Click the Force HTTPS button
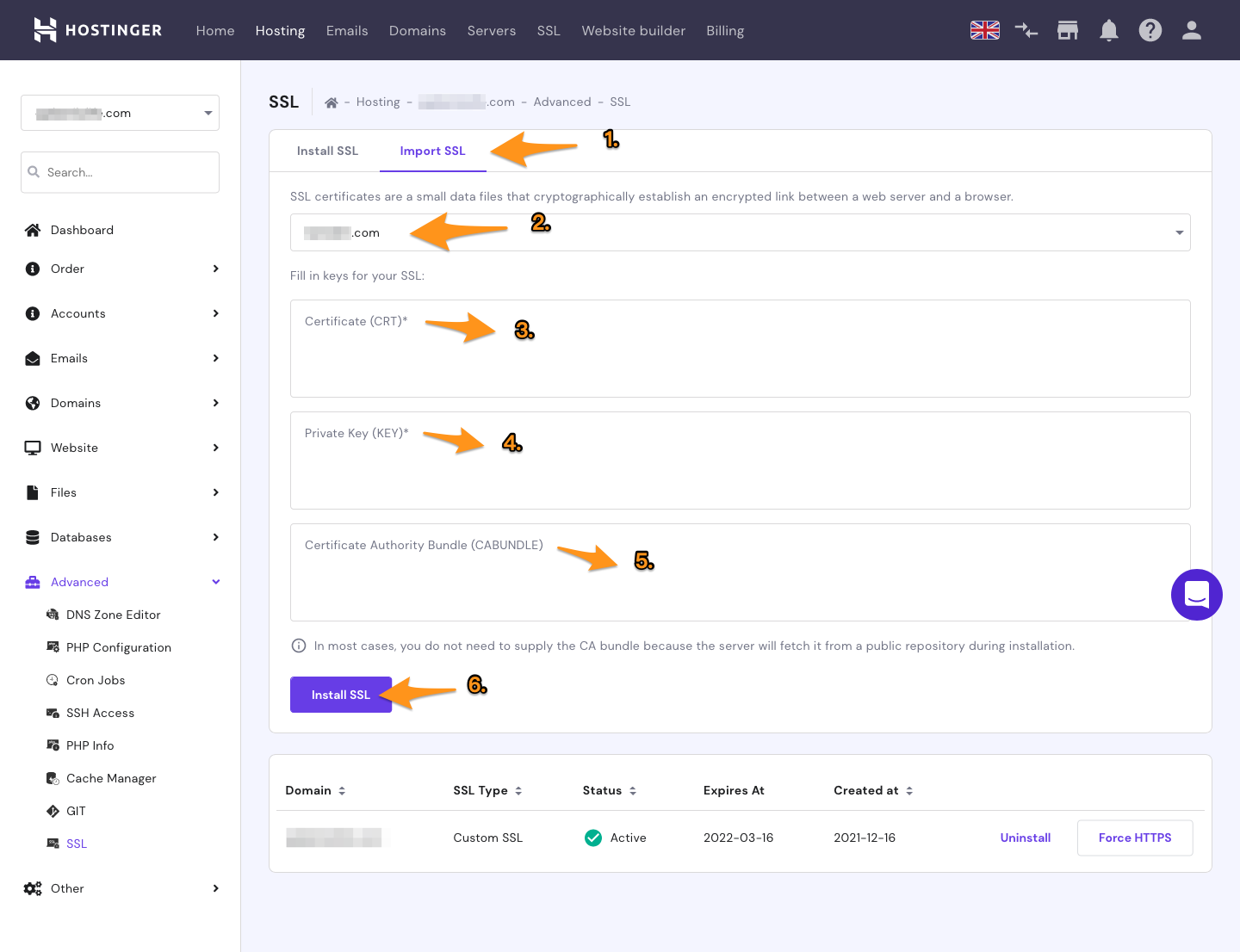Screen dimensions: 1240x952 coord(1134,838)
